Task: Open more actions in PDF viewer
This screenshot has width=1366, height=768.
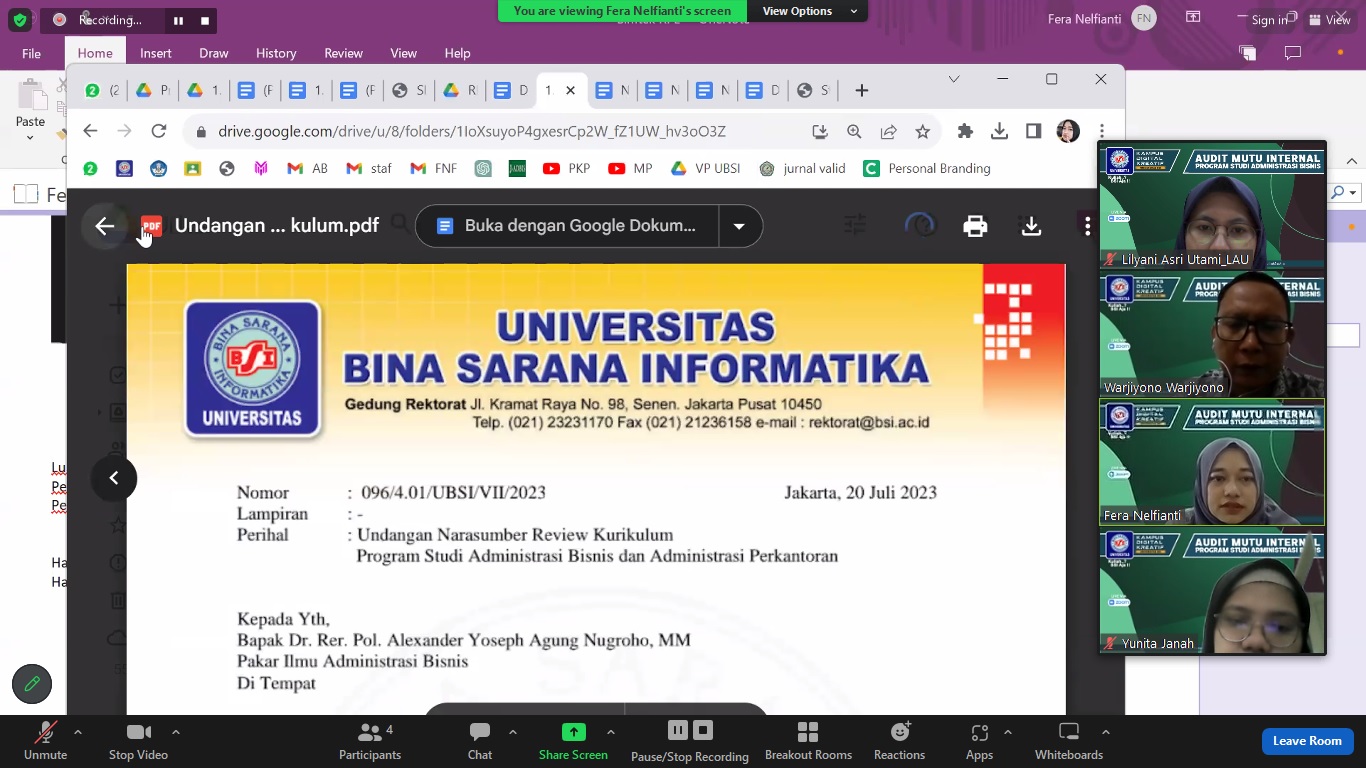Action: (1087, 226)
